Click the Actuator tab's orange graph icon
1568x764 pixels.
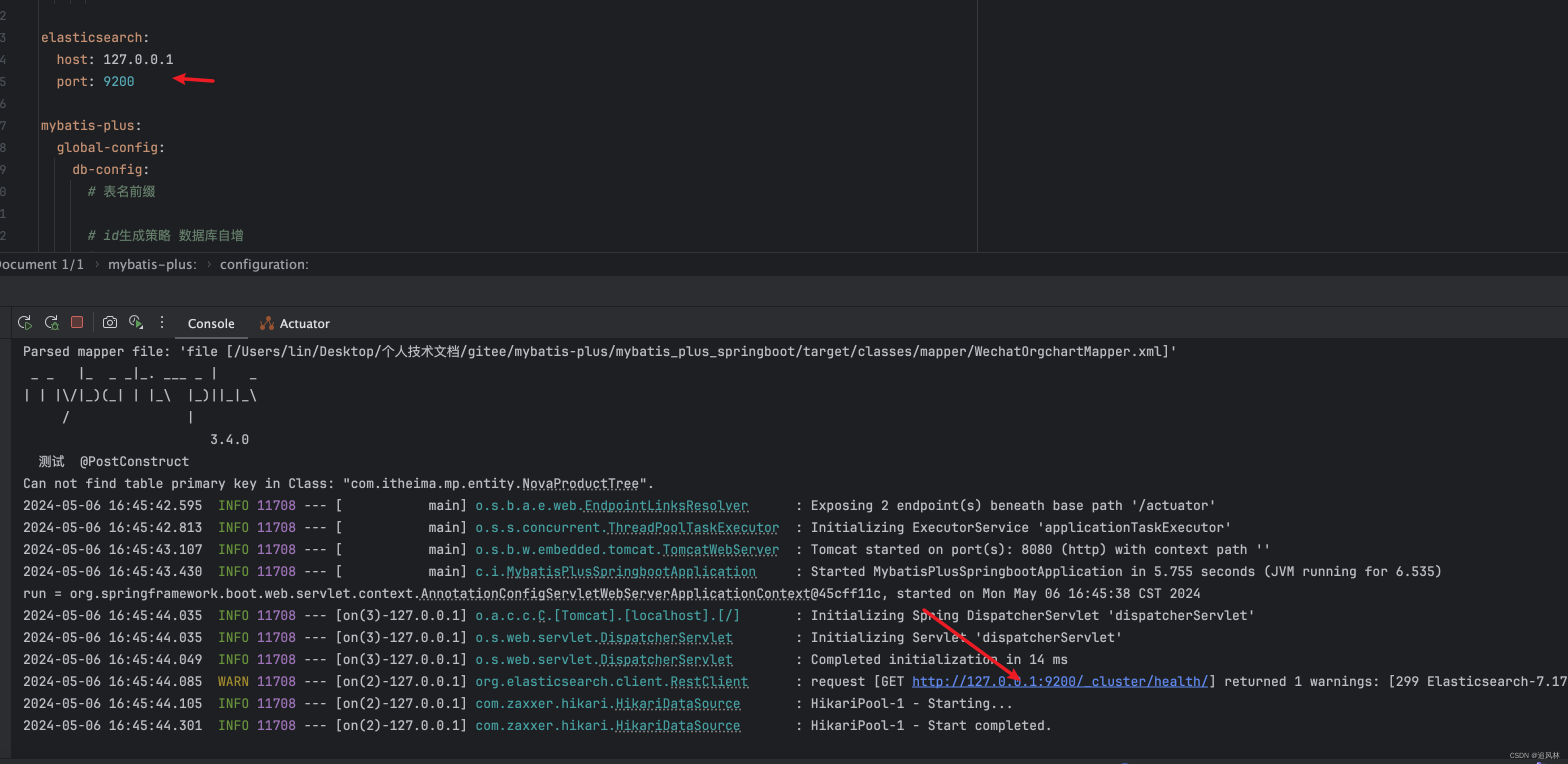click(266, 323)
